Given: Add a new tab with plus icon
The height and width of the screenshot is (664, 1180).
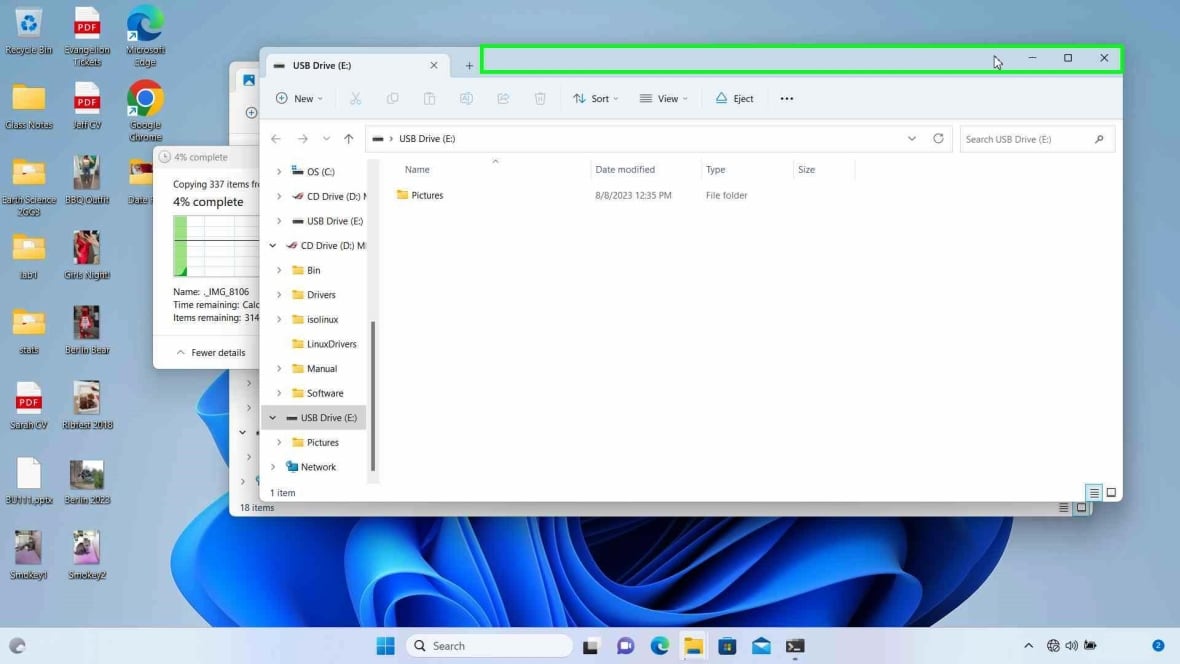Looking at the screenshot, I should coord(469,66).
